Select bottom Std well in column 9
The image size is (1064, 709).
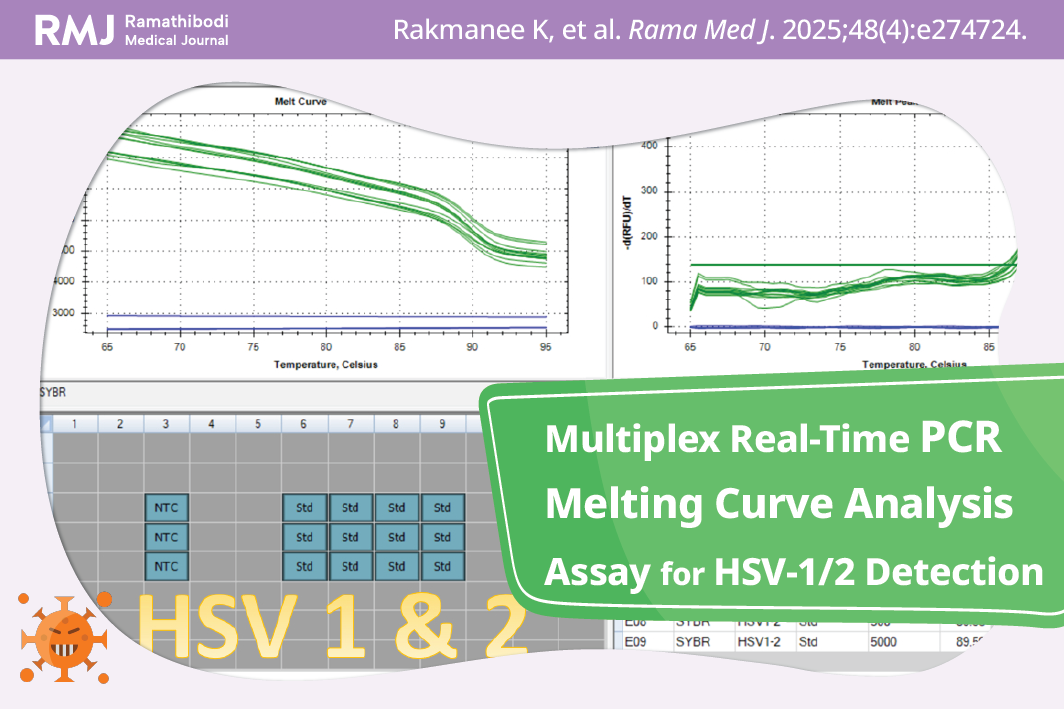(442, 566)
